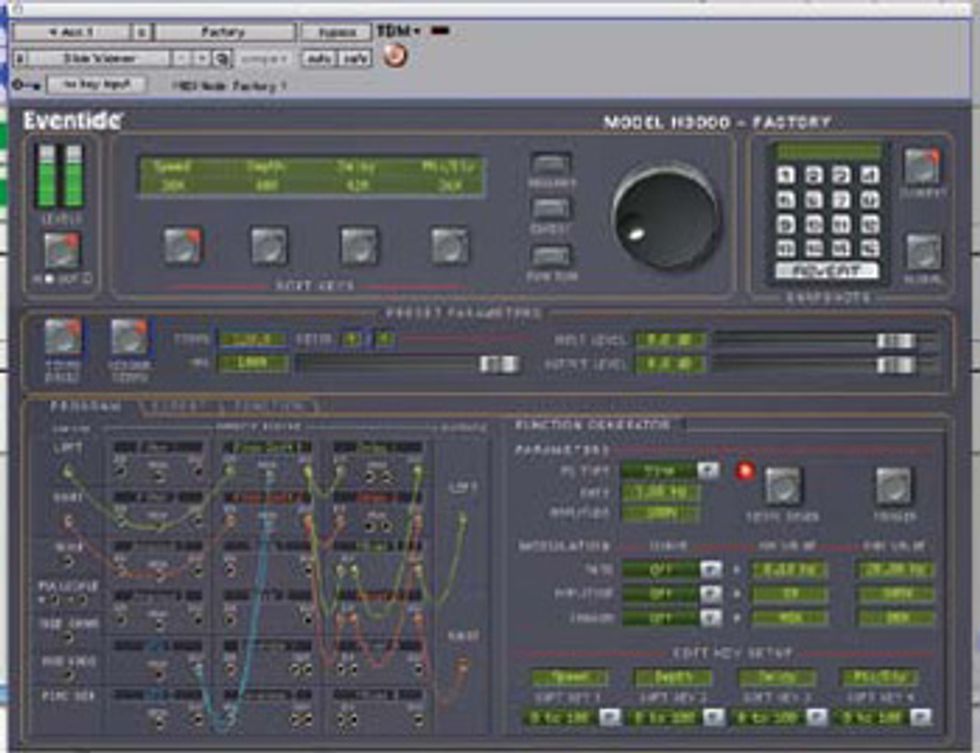Screen dimensions: 980x753
Task: Click the Expert mode button
Action: click(550, 209)
